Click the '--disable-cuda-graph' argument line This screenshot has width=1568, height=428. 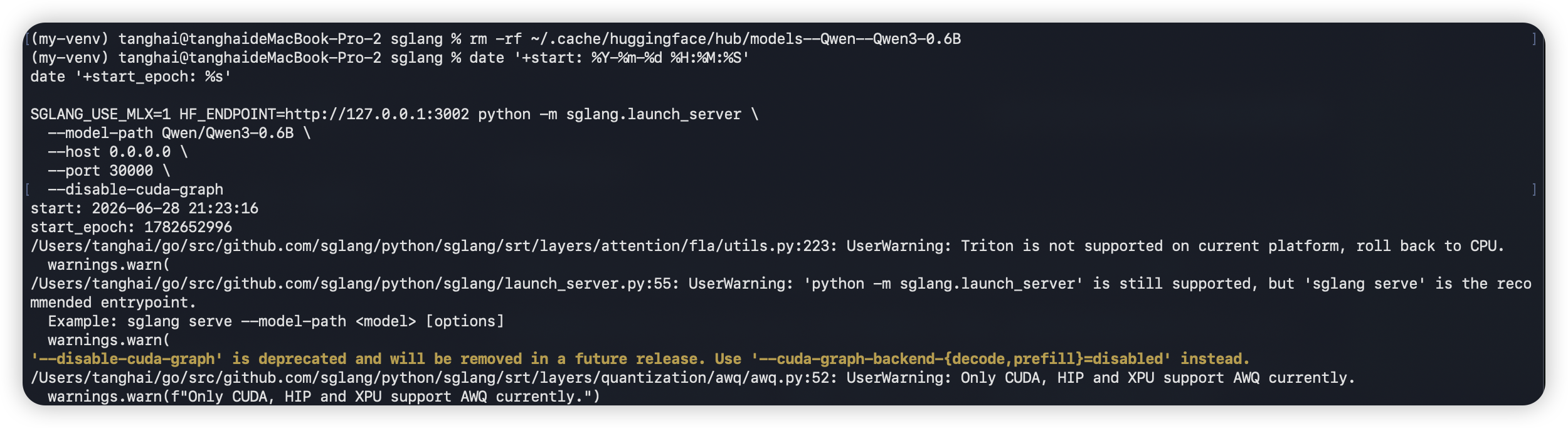click(x=135, y=190)
